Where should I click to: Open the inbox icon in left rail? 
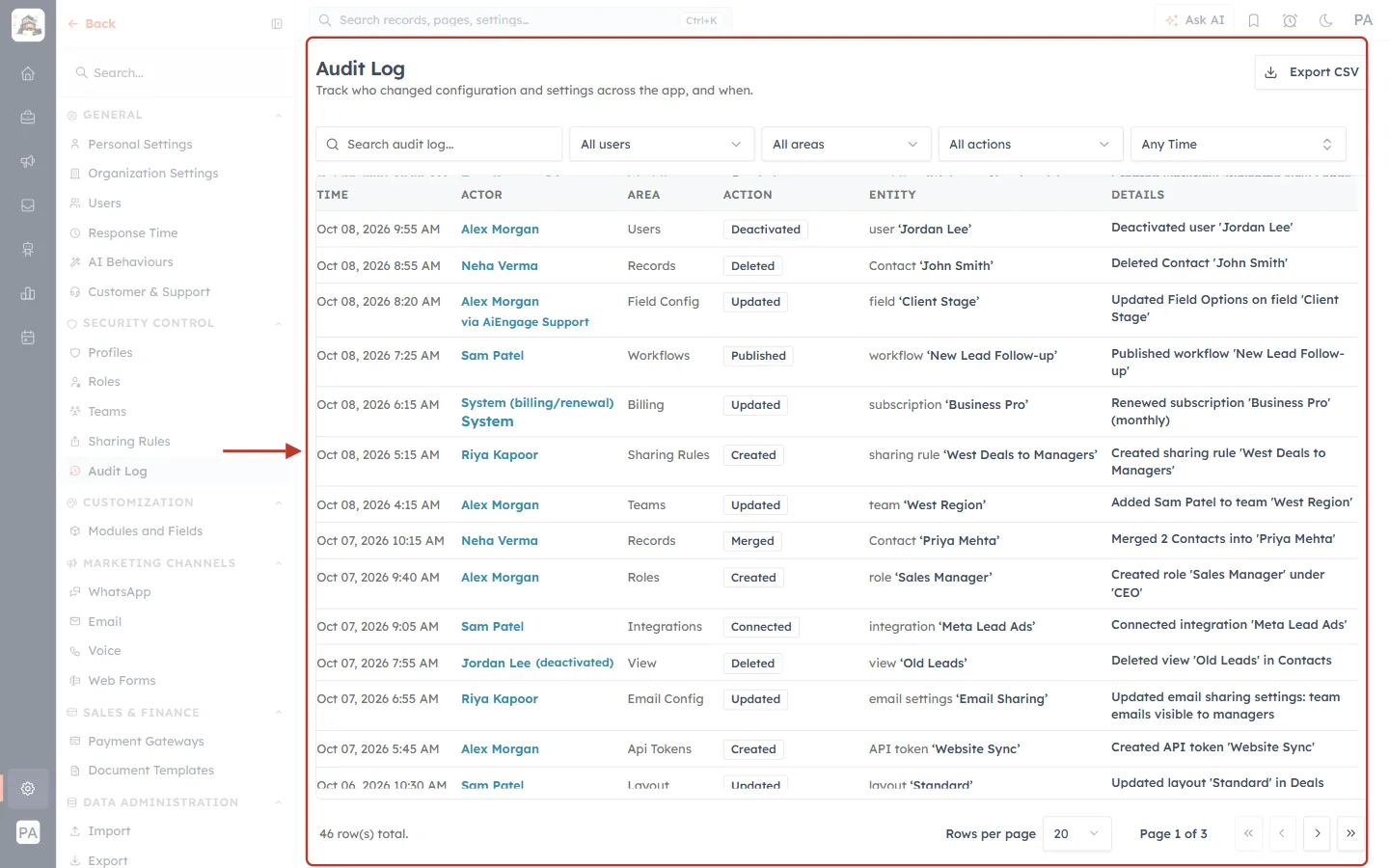click(x=28, y=205)
